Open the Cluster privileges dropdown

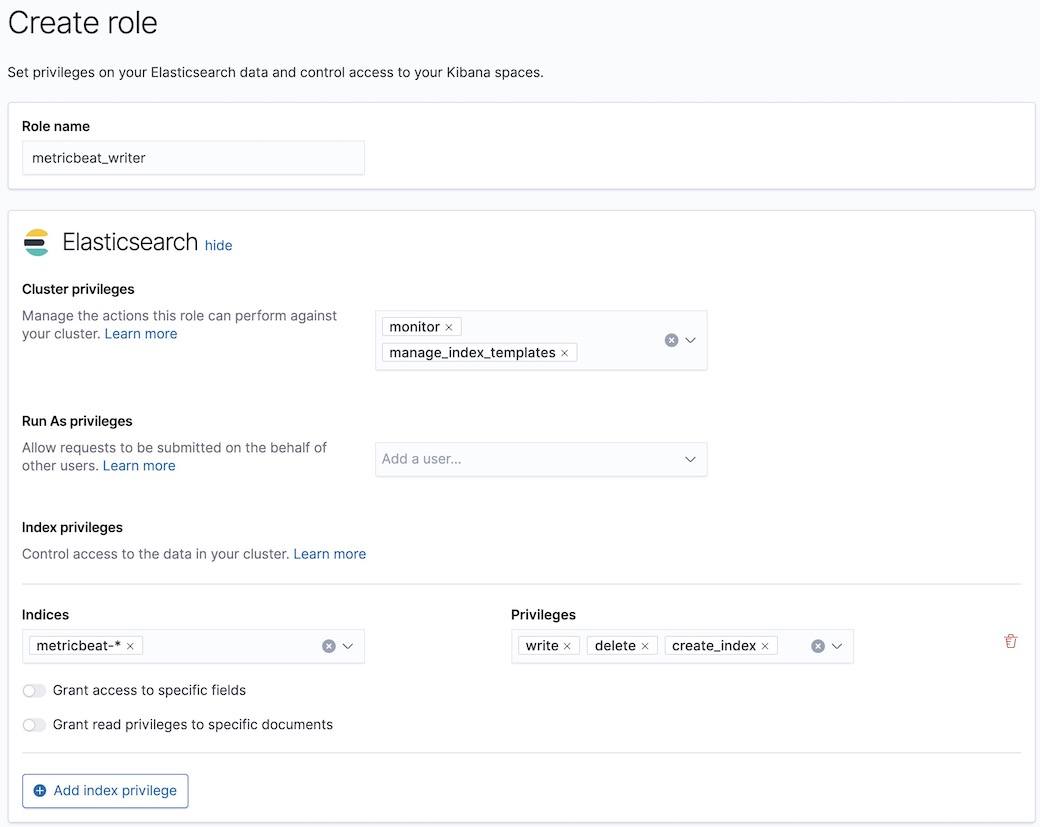pos(691,340)
